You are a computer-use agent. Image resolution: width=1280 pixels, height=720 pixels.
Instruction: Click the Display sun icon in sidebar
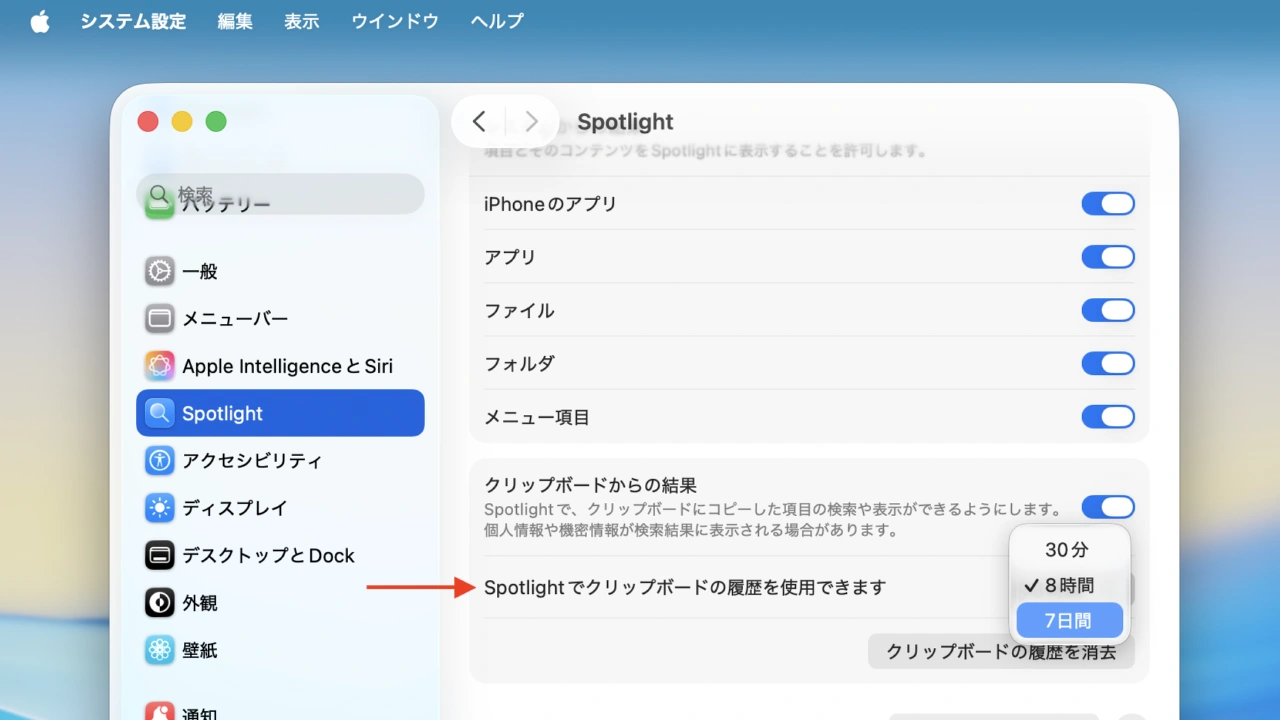[x=159, y=508]
